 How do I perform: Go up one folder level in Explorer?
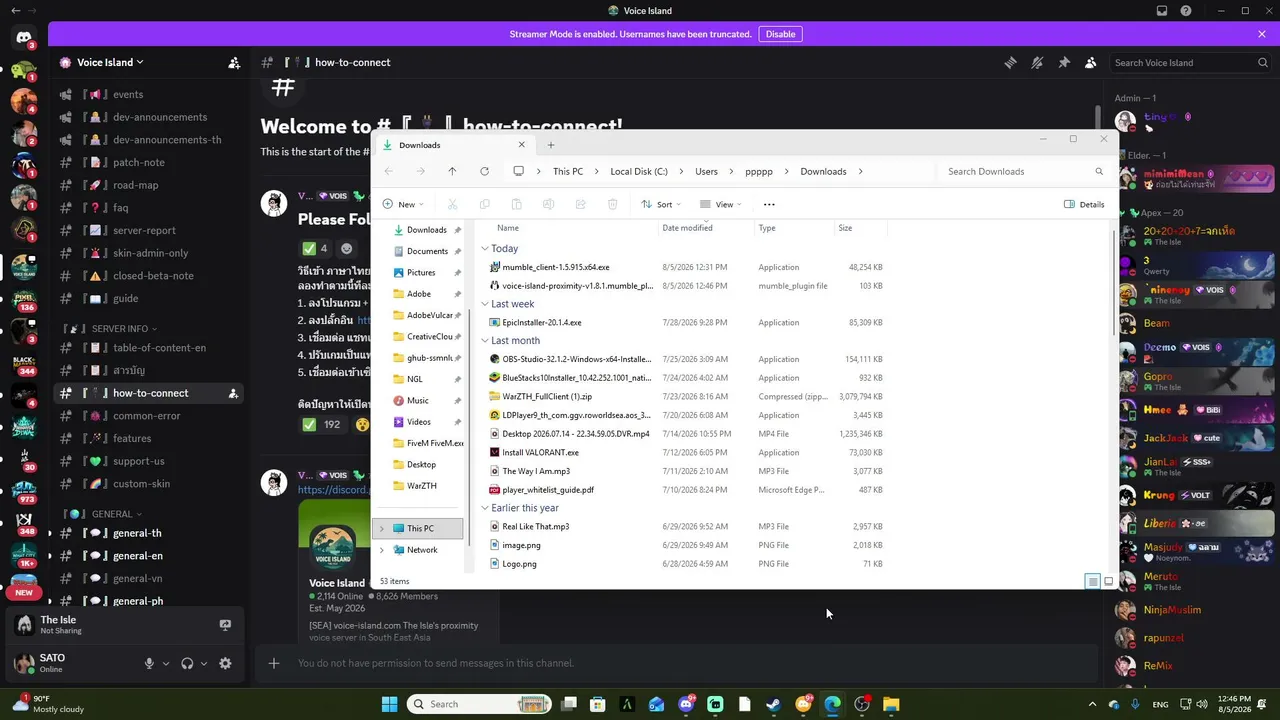point(452,171)
